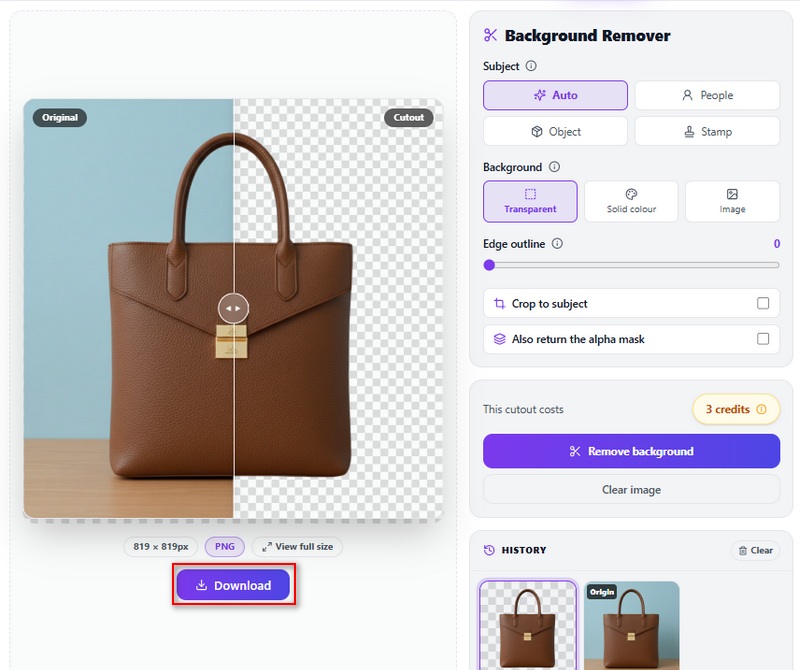Viewport: 800px width, 670px height.
Task: Select the People subject mode
Action: click(707, 95)
